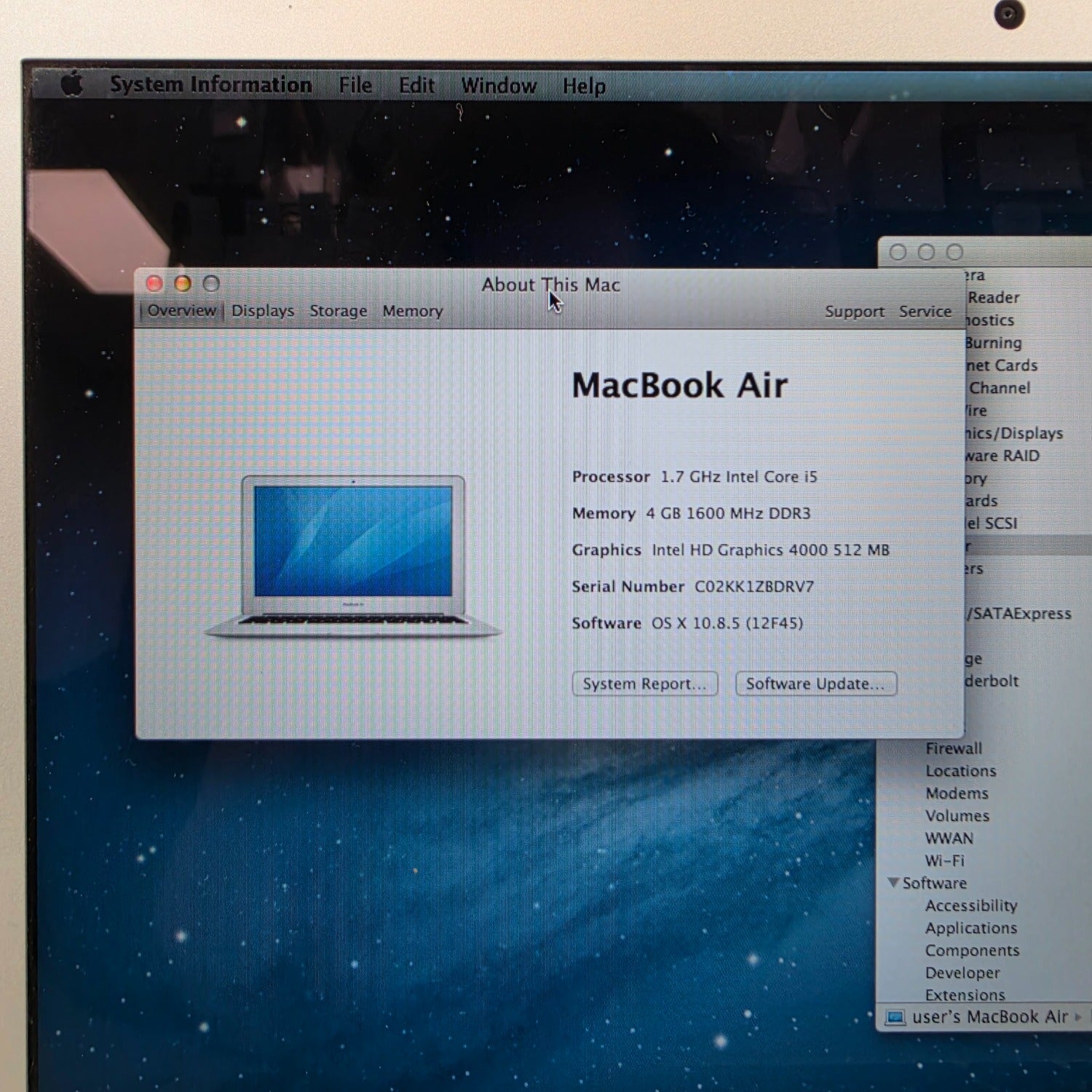The height and width of the screenshot is (1092, 1092).
Task: Select Disc Burning in System Information sidebar
Action: [994, 343]
